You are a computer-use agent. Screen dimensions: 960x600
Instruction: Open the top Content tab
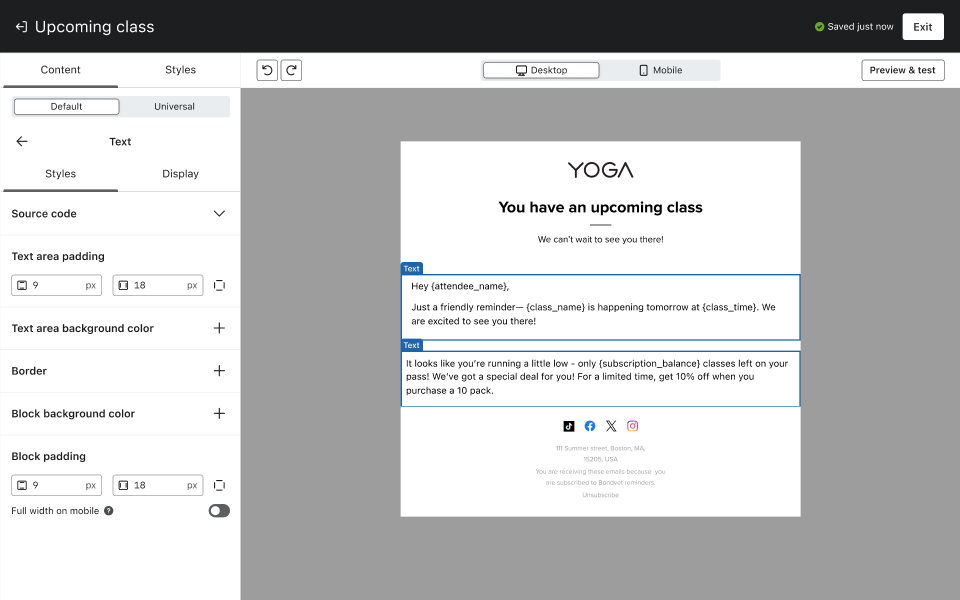(x=60, y=70)
